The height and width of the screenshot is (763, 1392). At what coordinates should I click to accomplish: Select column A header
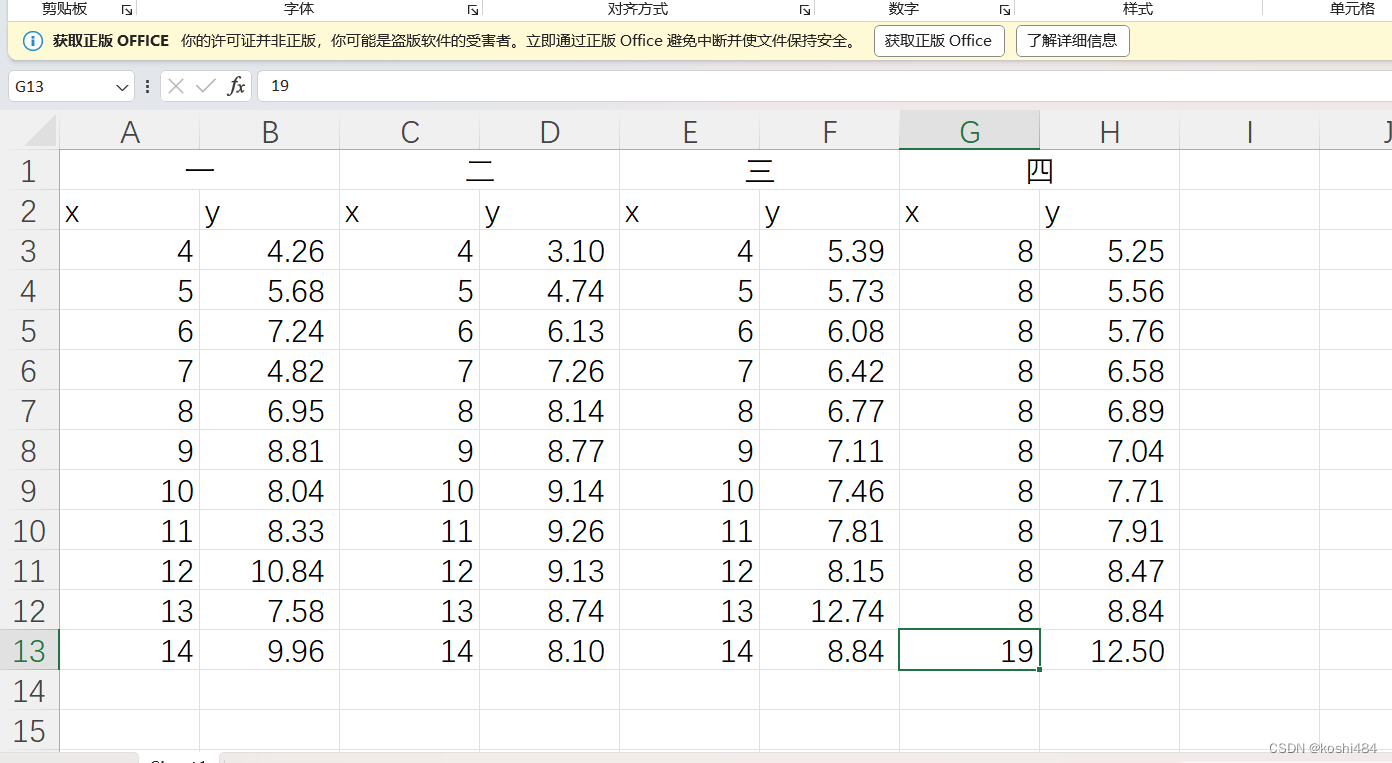[x=130, y=131]
